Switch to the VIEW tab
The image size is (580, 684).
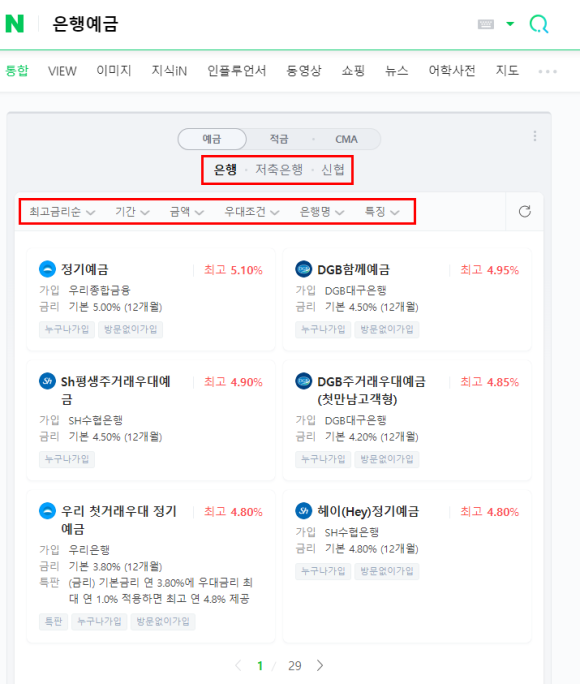point(62,71)
